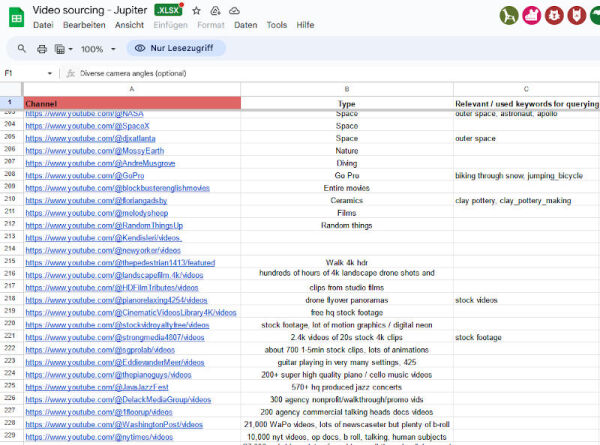600x445 pixels.
Task: Open the @melodysheep YouTube link
Action: point(96,213)
